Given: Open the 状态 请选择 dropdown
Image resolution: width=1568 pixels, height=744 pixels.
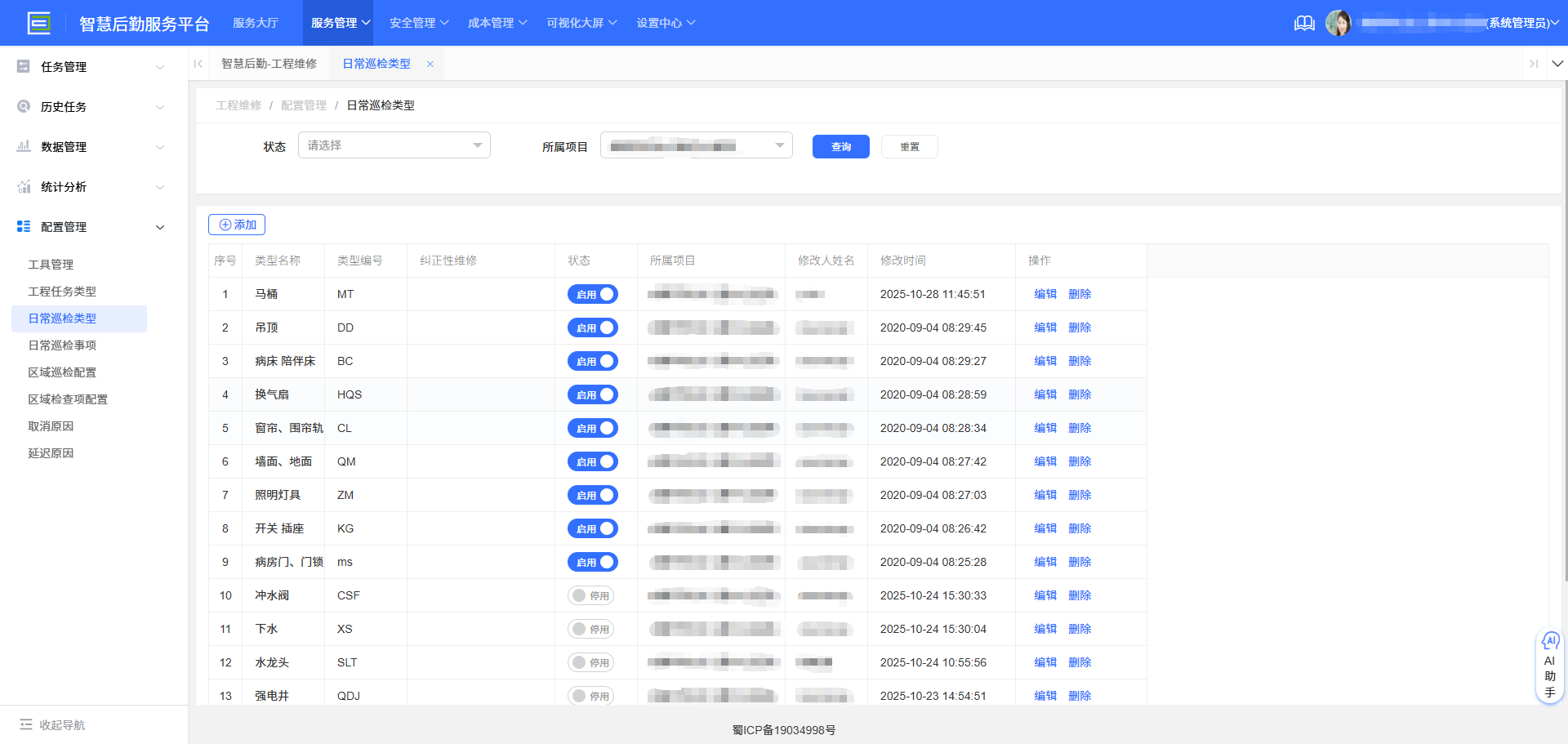Looking at the screenshot, I should (x=394, y=145).
